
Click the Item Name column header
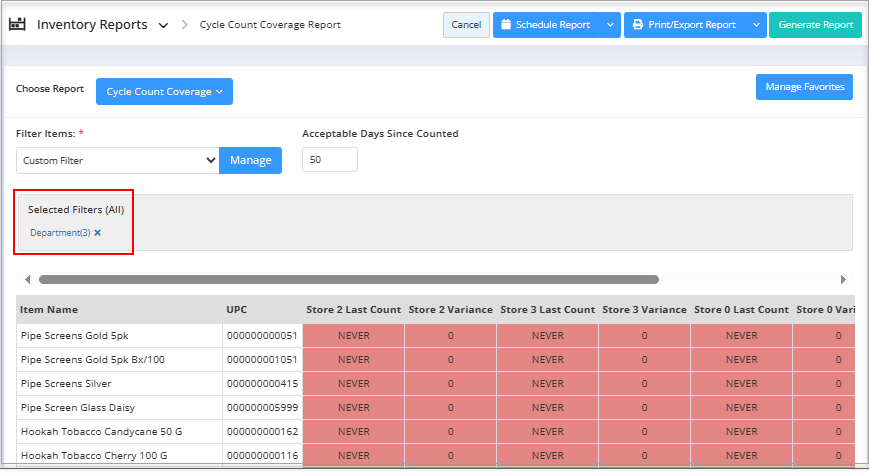(x=49, y=310)
